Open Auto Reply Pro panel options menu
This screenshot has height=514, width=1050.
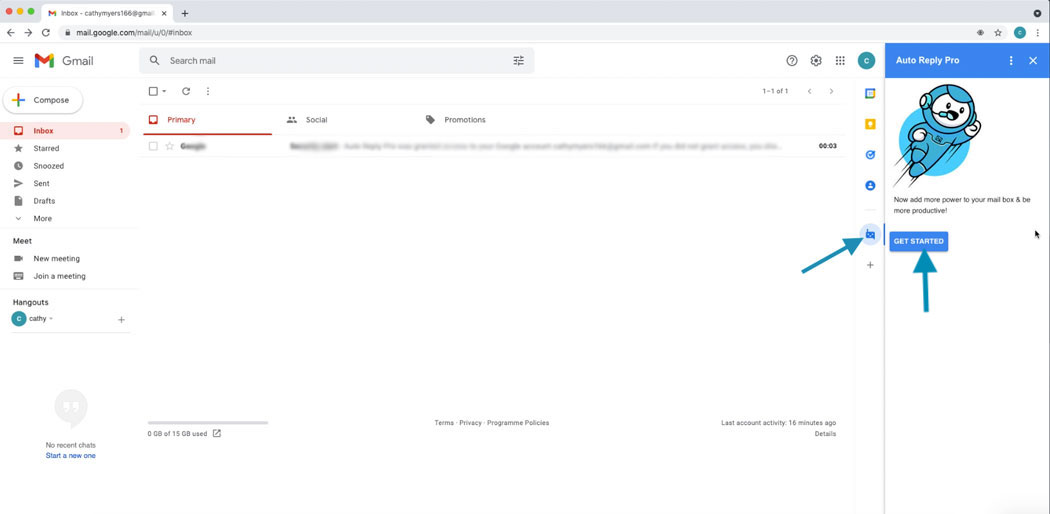click(x=1011, y=61)
